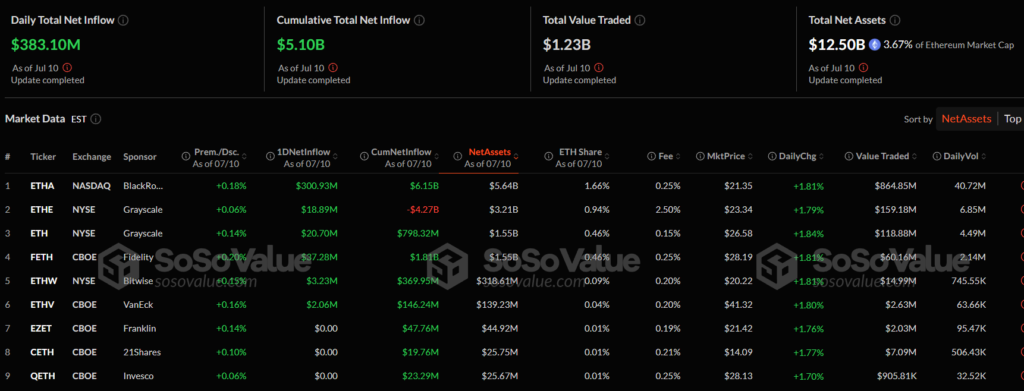This screenshot has width=1024, height=391.
Task: Click info icon in DailyVol column header
Action: click(x=936, y=157)
